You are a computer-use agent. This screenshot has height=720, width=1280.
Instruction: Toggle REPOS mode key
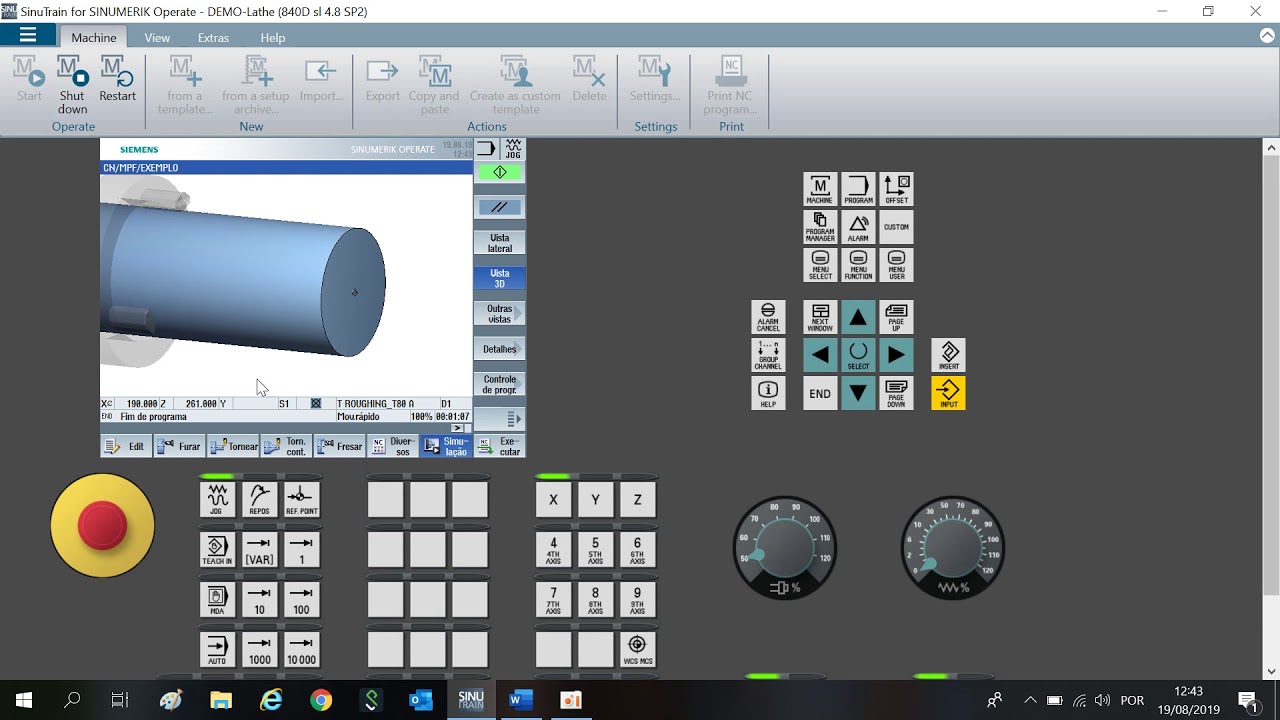pos(259,499)
